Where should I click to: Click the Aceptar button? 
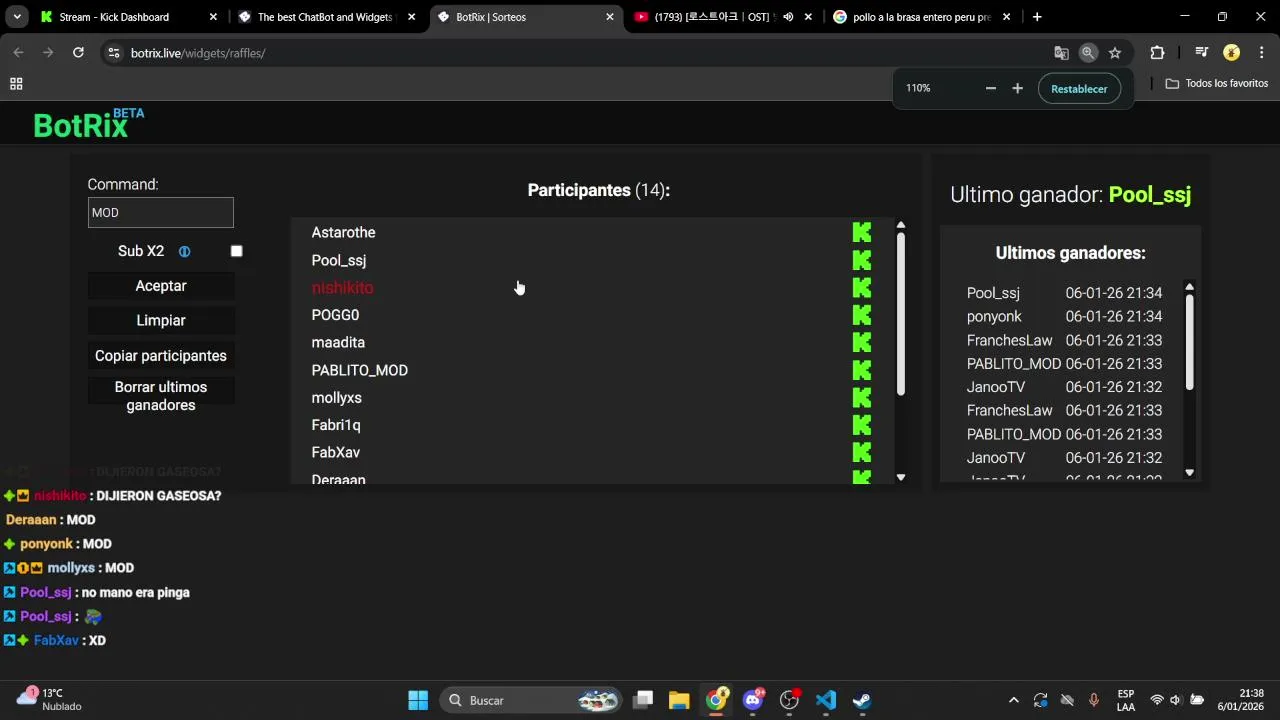(161, 286)
